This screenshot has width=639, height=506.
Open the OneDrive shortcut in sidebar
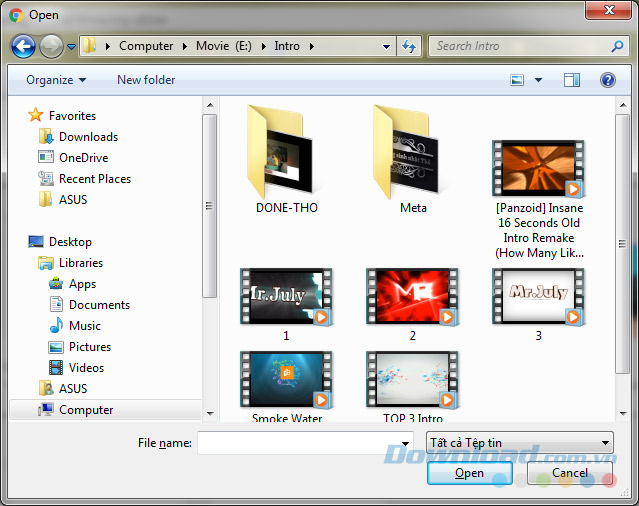(83, 158)
